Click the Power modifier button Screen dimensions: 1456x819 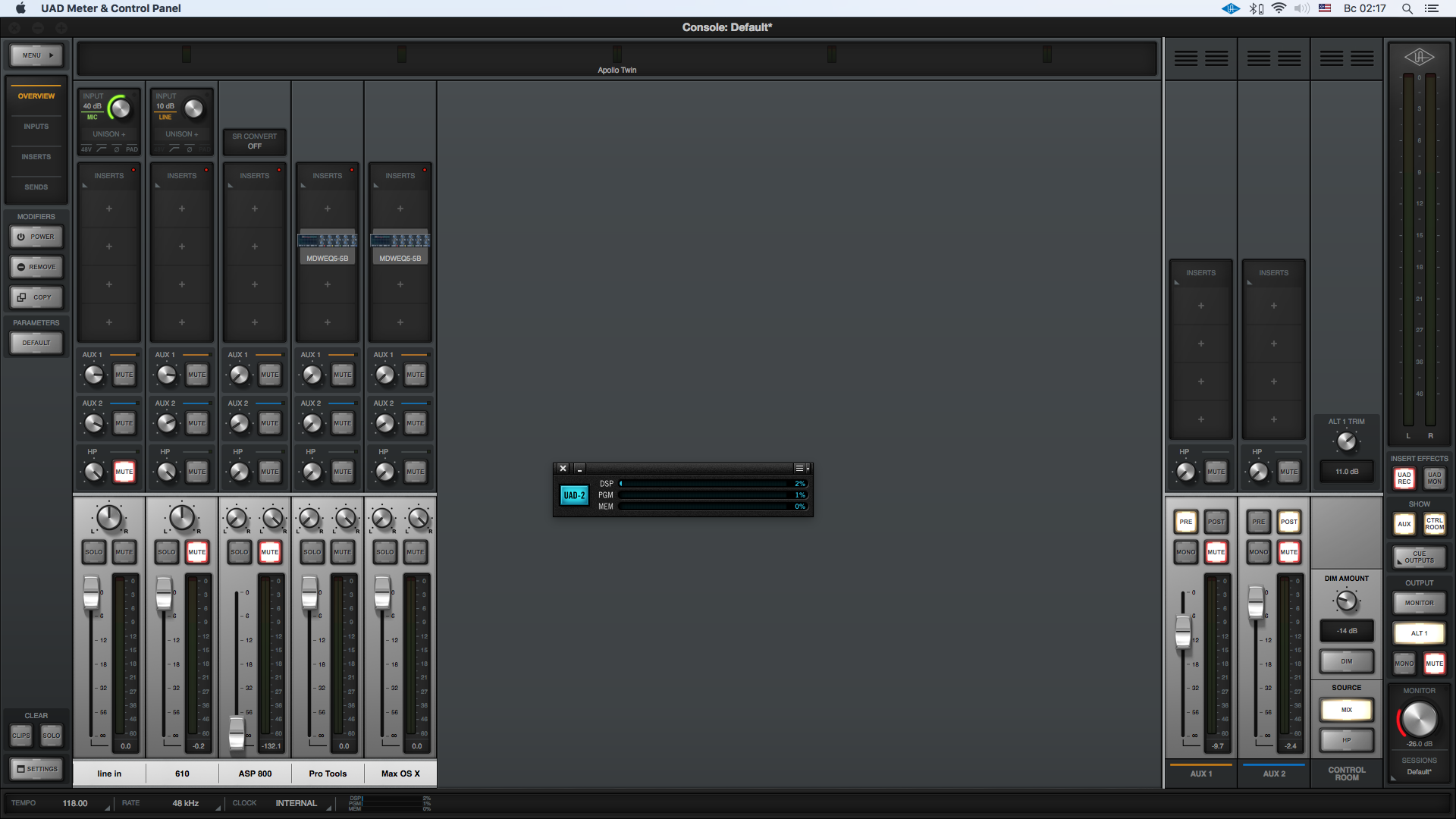[x=36, y=237]
